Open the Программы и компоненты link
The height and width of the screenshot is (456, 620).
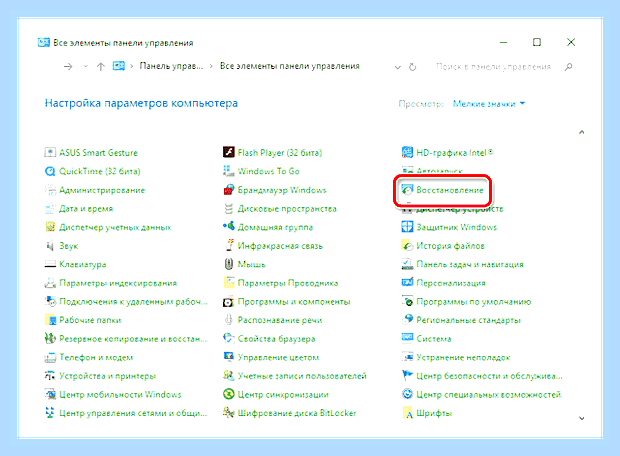[294, 302]
